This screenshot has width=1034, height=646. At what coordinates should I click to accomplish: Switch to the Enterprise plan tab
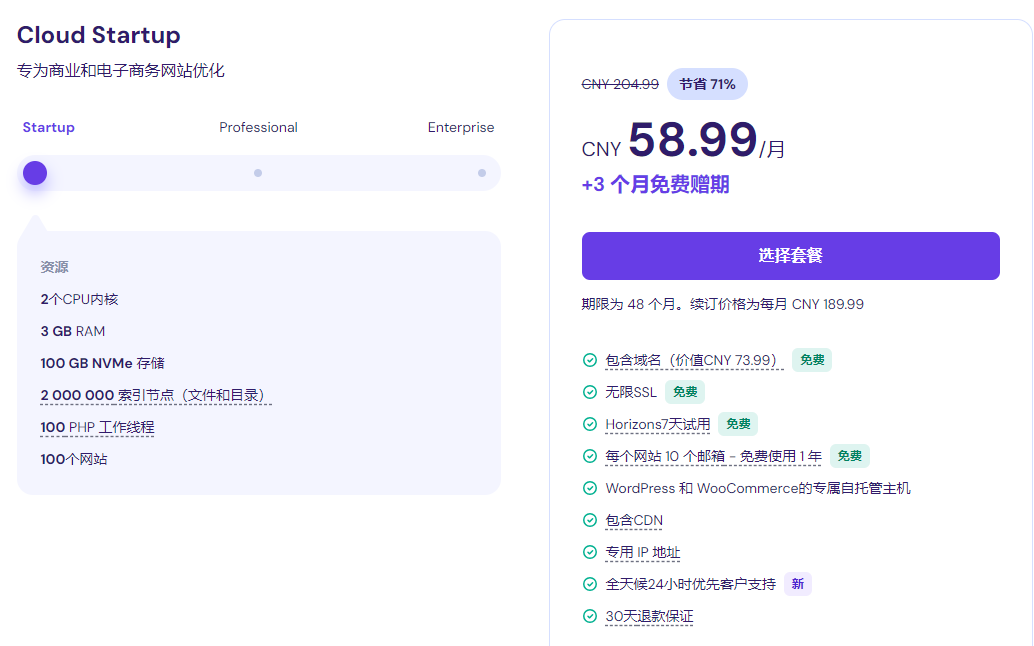[461, 127]
